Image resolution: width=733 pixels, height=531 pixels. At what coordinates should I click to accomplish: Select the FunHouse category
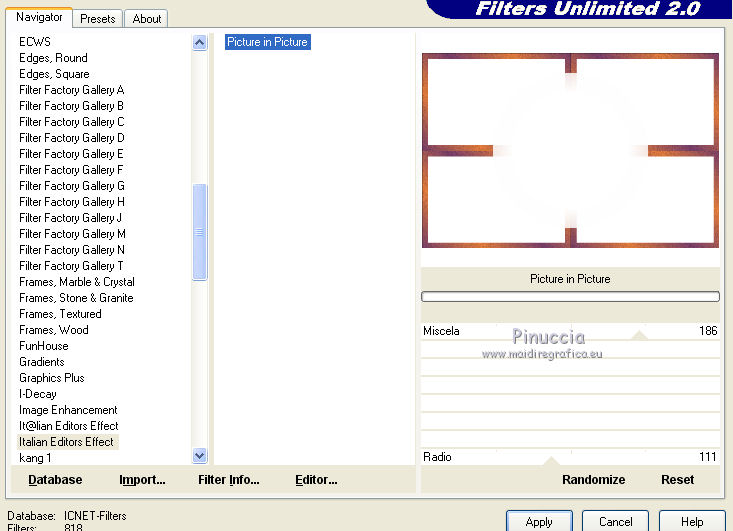[x=44, y=346]
